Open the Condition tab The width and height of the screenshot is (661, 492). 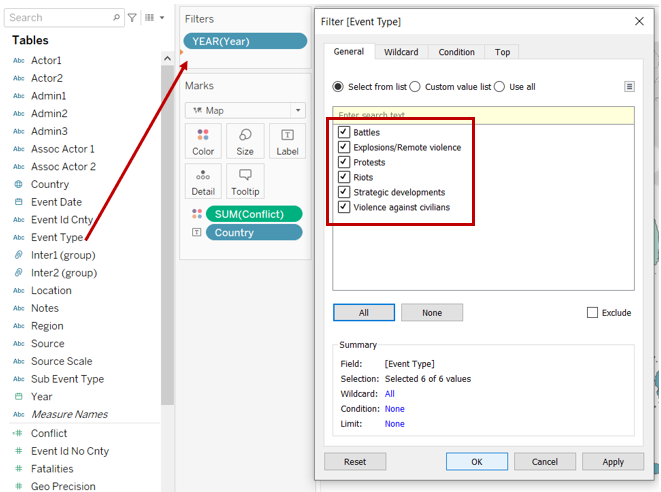click(456, 52)
